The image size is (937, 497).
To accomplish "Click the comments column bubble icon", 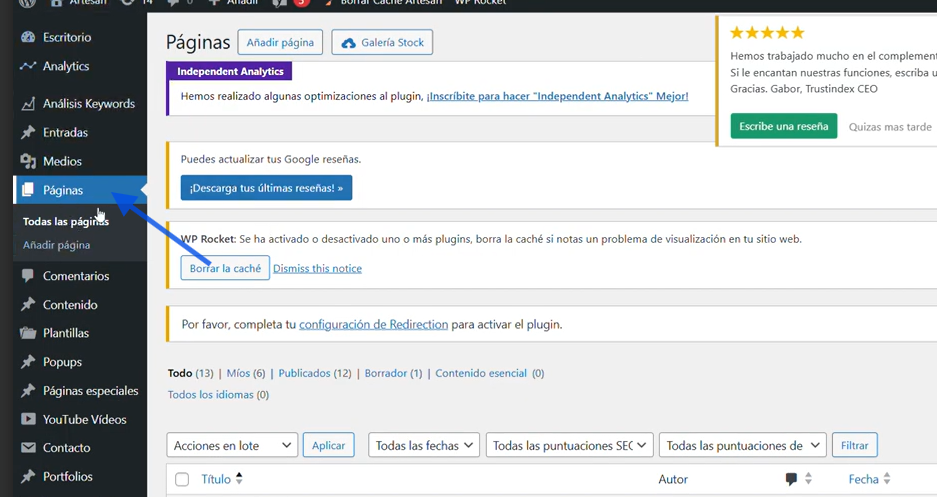I will pyautogui.click(x=791, y=479).
